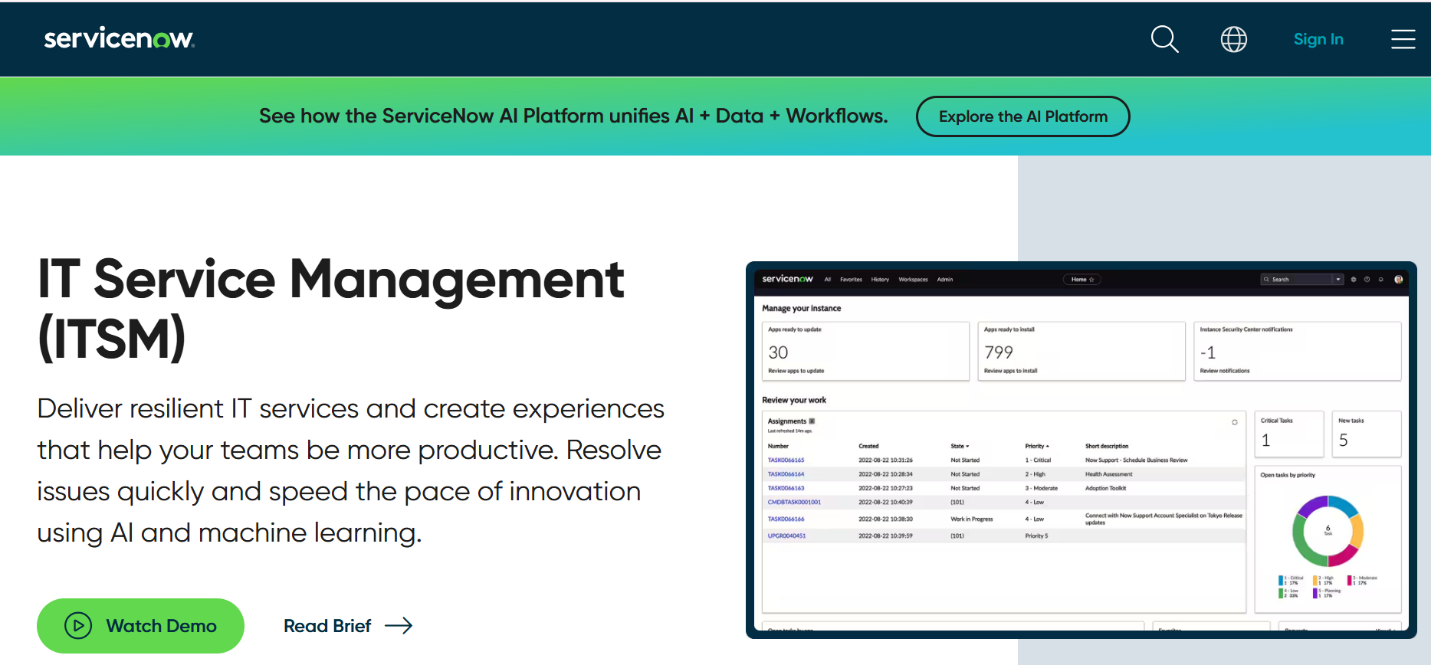The width and height of the screenshot is (1431, 665).
Task: Click the ServiceNow logo in the header
Action: point(119,39)
